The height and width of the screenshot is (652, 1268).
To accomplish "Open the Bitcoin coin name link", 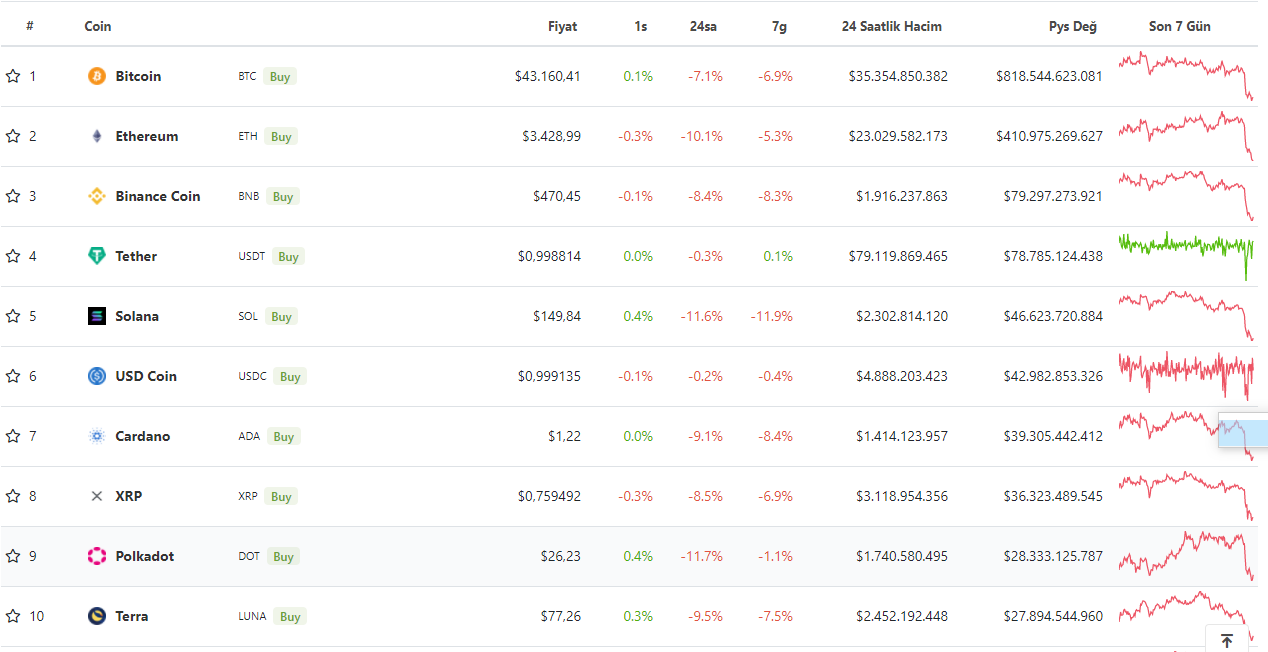I will [138, 76].
